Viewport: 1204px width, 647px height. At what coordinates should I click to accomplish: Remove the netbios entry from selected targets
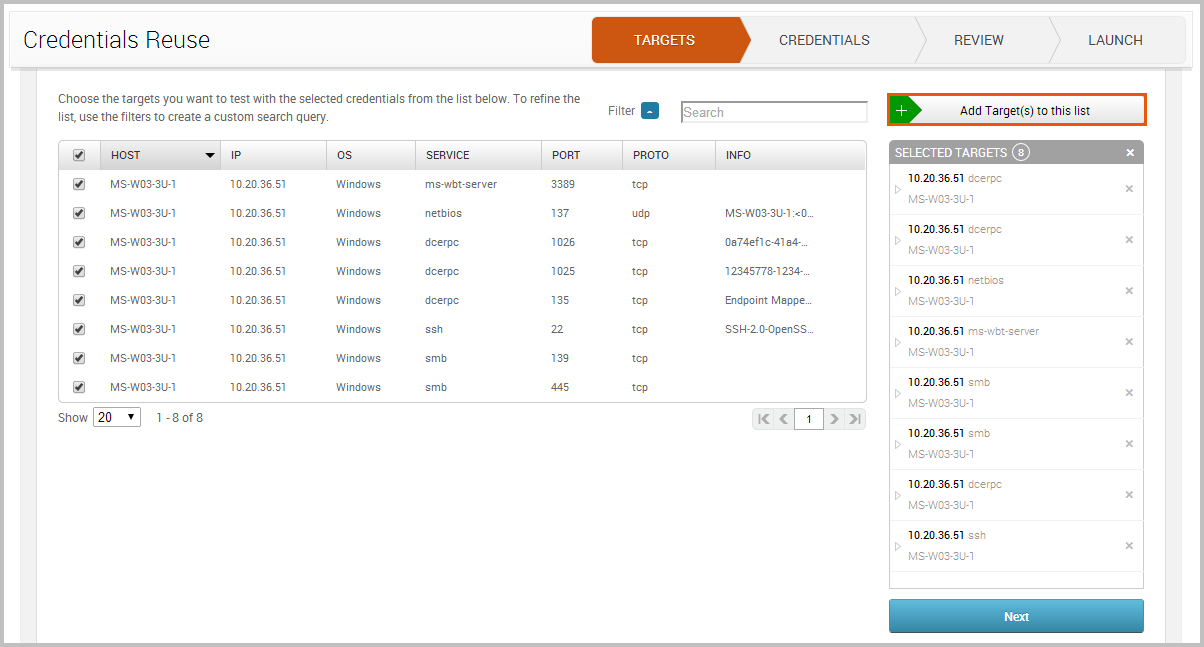pyautogui.click(x=1129, y=291)
